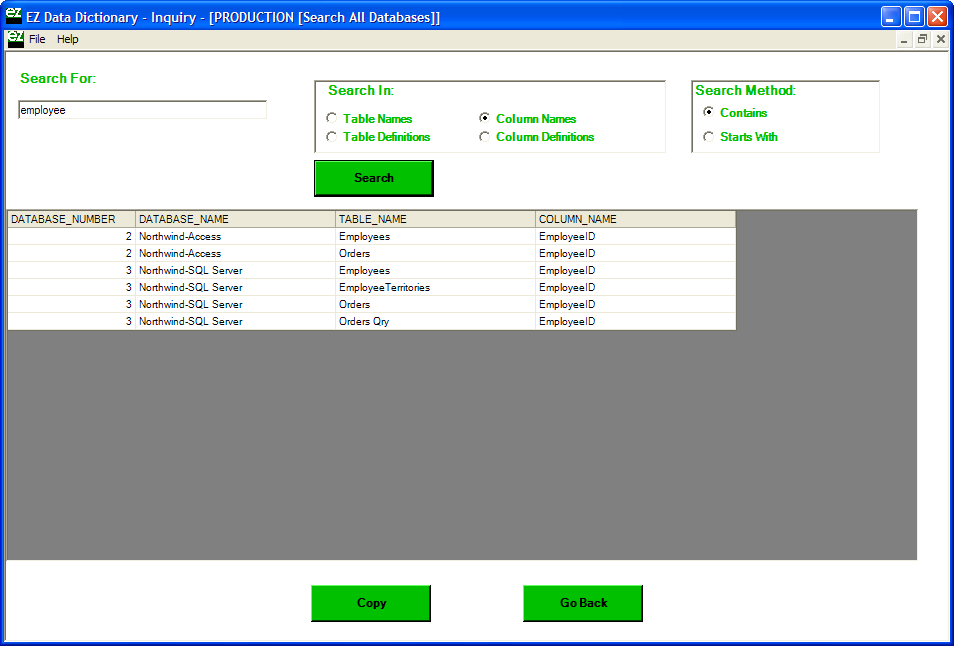Click the EZ application icon in title bar

tap(14, 16)
